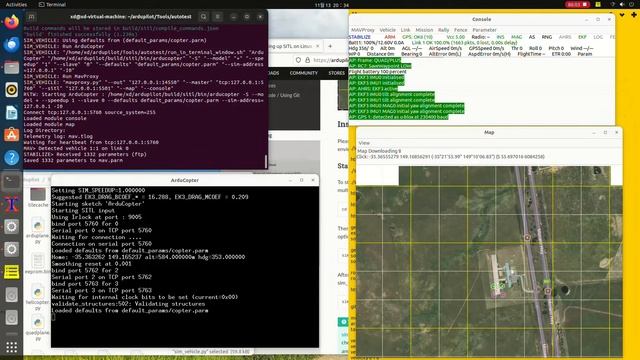Click 'Loaded module console' terminal line

[x=55, y=118]
